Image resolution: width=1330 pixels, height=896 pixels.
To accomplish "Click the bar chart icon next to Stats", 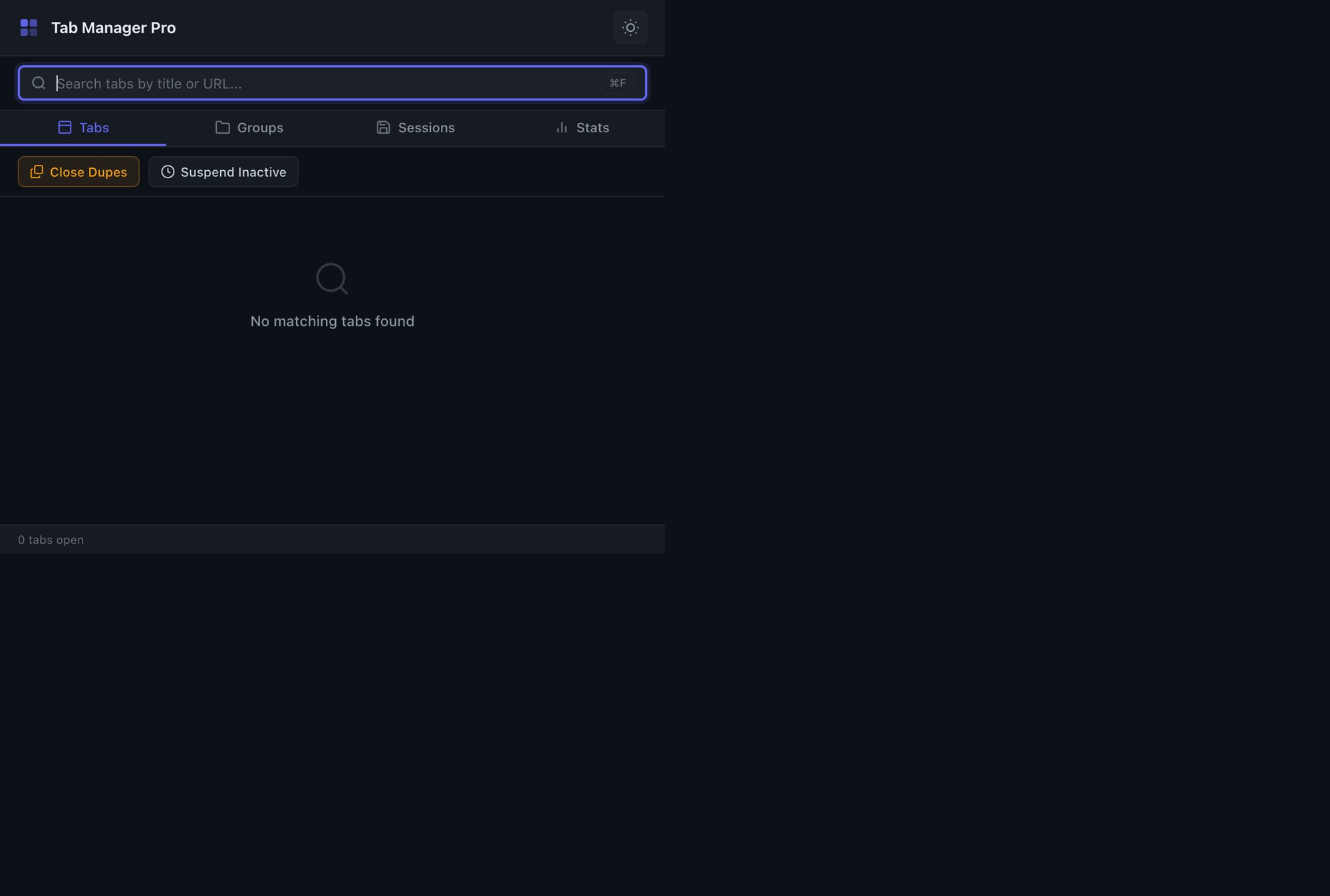I will point(561,127).
